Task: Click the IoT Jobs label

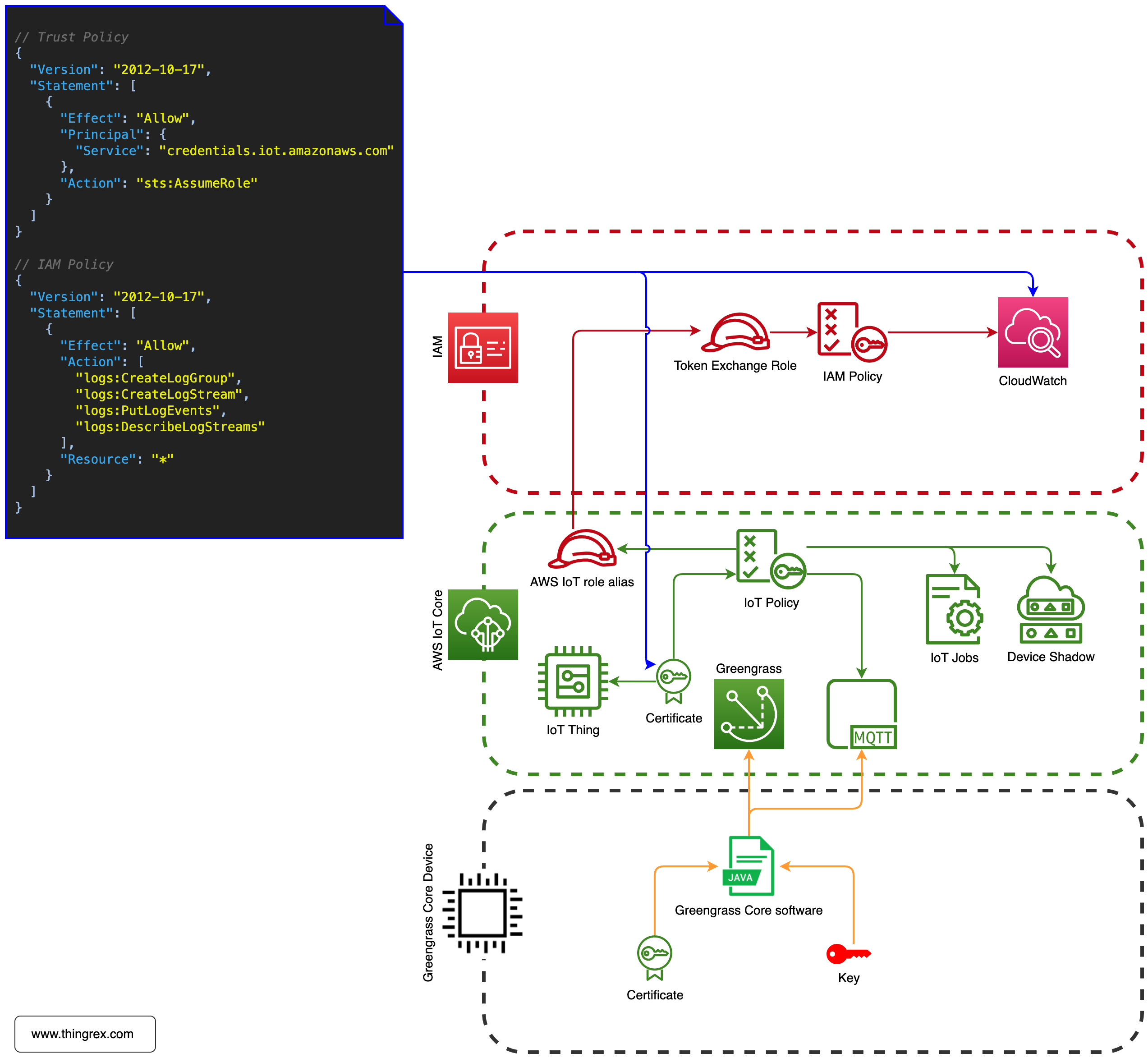Action: pyautogui.click(x=954, y=658)
